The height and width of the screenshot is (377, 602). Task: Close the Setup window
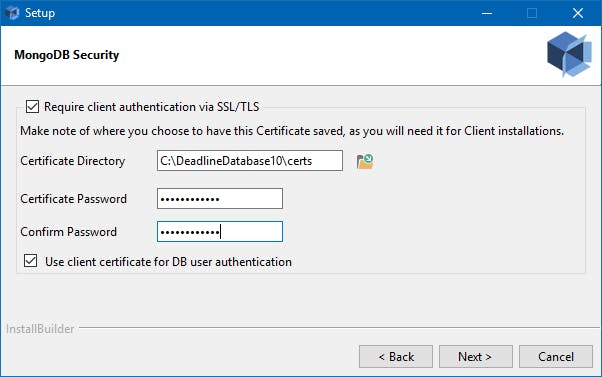tap(577, 13)
